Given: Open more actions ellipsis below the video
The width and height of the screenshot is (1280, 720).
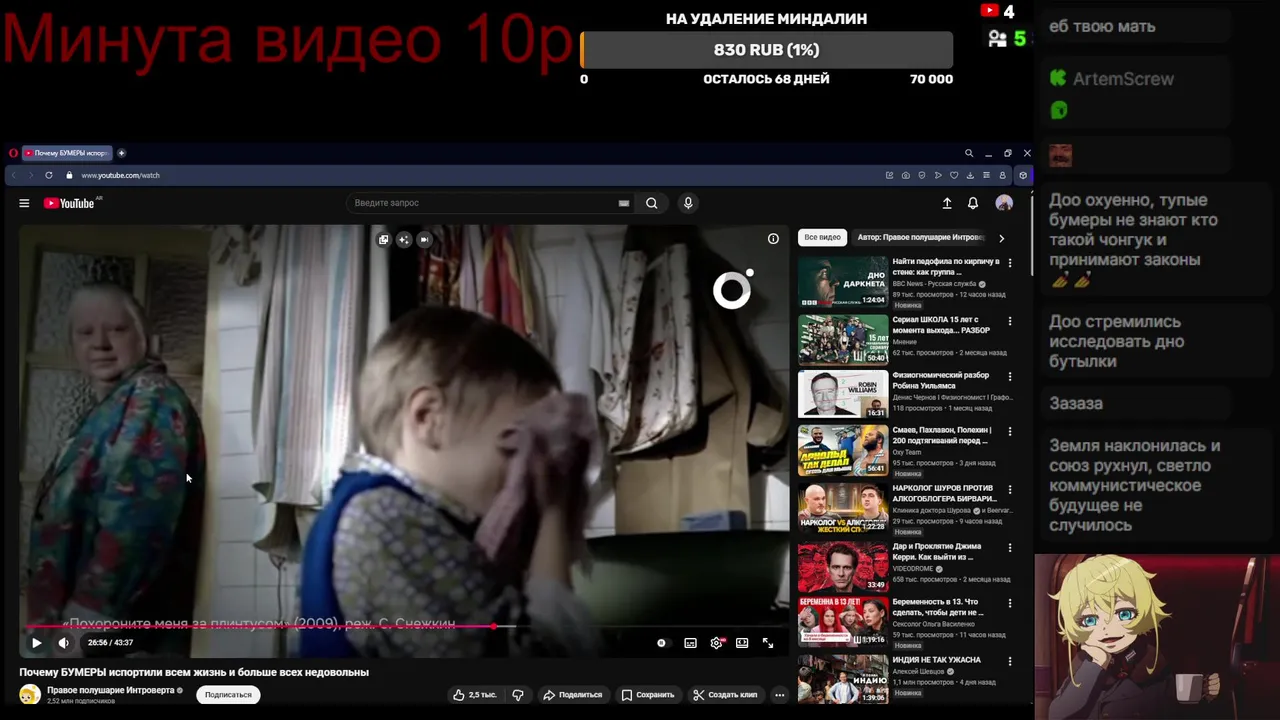Looking at the screenshot, I should coord(780,695).
